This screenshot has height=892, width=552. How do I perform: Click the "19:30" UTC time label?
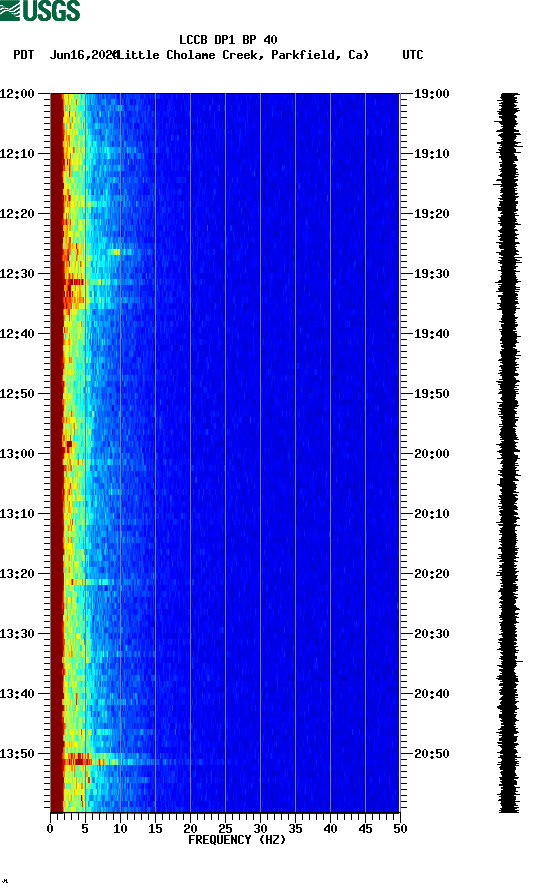coord(431,274)
